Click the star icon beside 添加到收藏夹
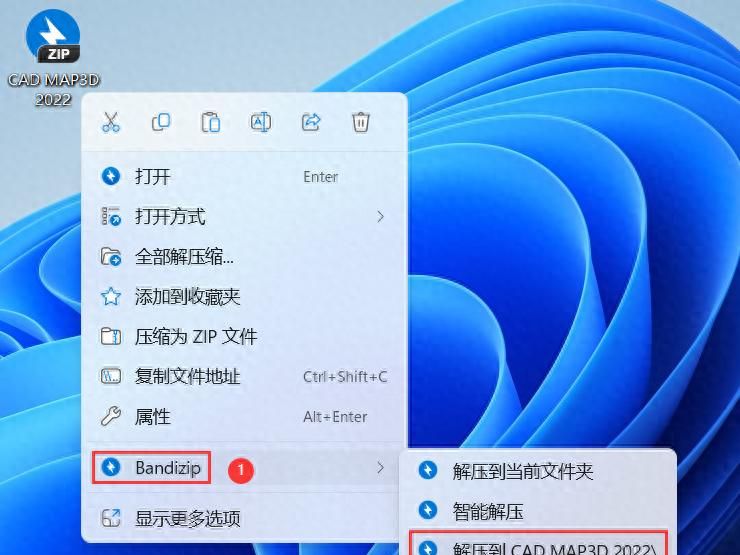Image resolution: width=740 pixels, height=555 pixels. coord(111,296)
